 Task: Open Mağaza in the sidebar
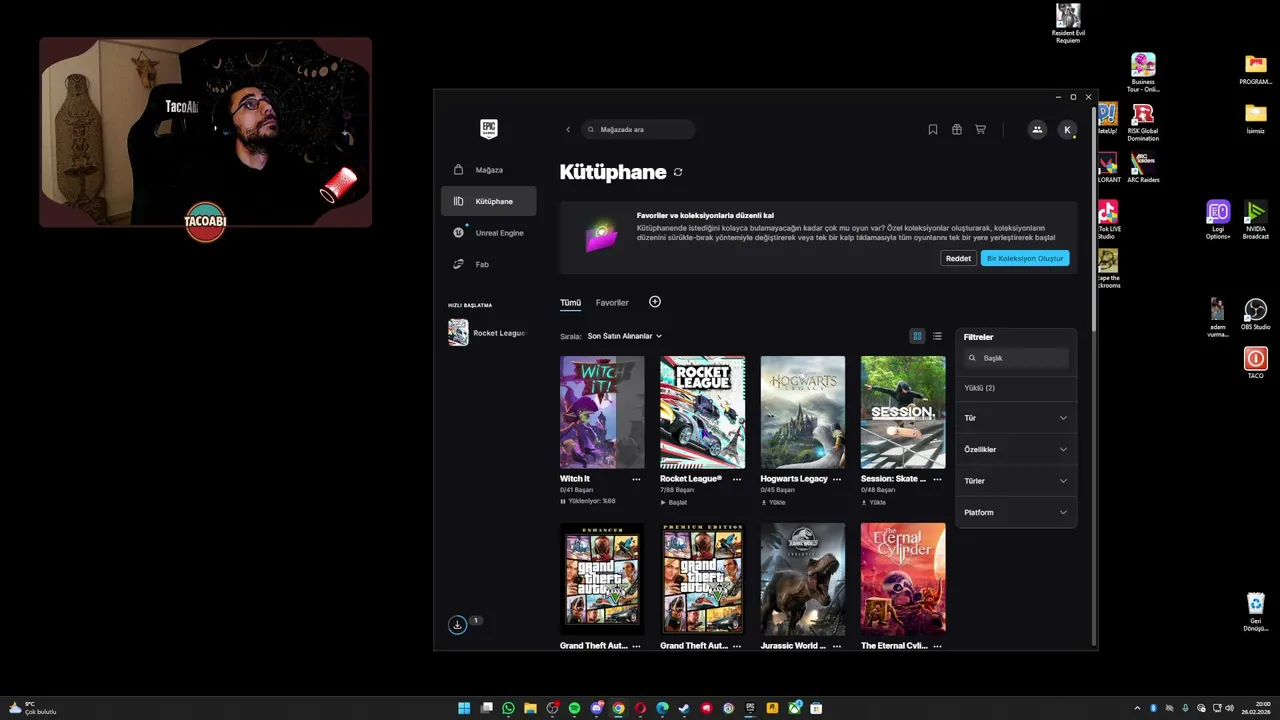pyautogui.click(x=488, y=170)
